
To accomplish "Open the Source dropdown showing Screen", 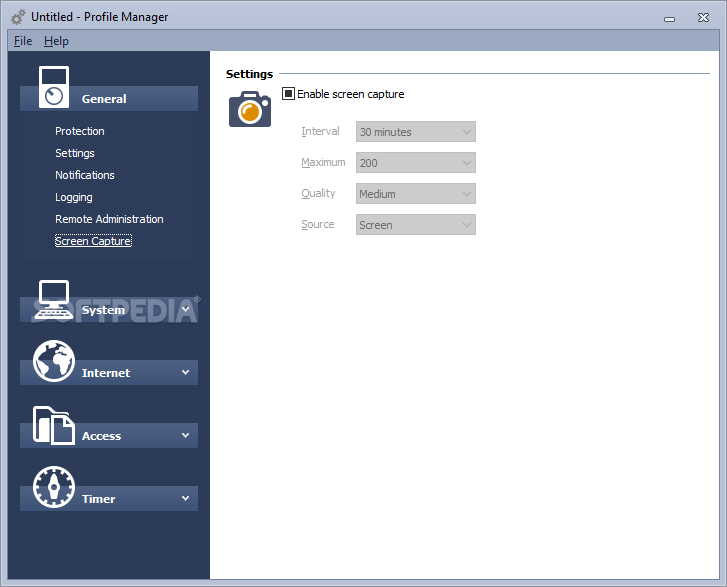I will pos(415,225).
